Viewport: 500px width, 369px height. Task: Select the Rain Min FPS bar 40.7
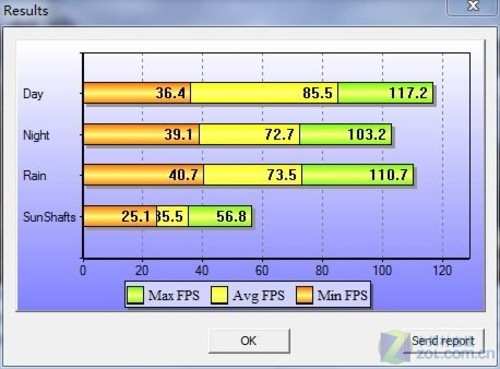[143, 175]
